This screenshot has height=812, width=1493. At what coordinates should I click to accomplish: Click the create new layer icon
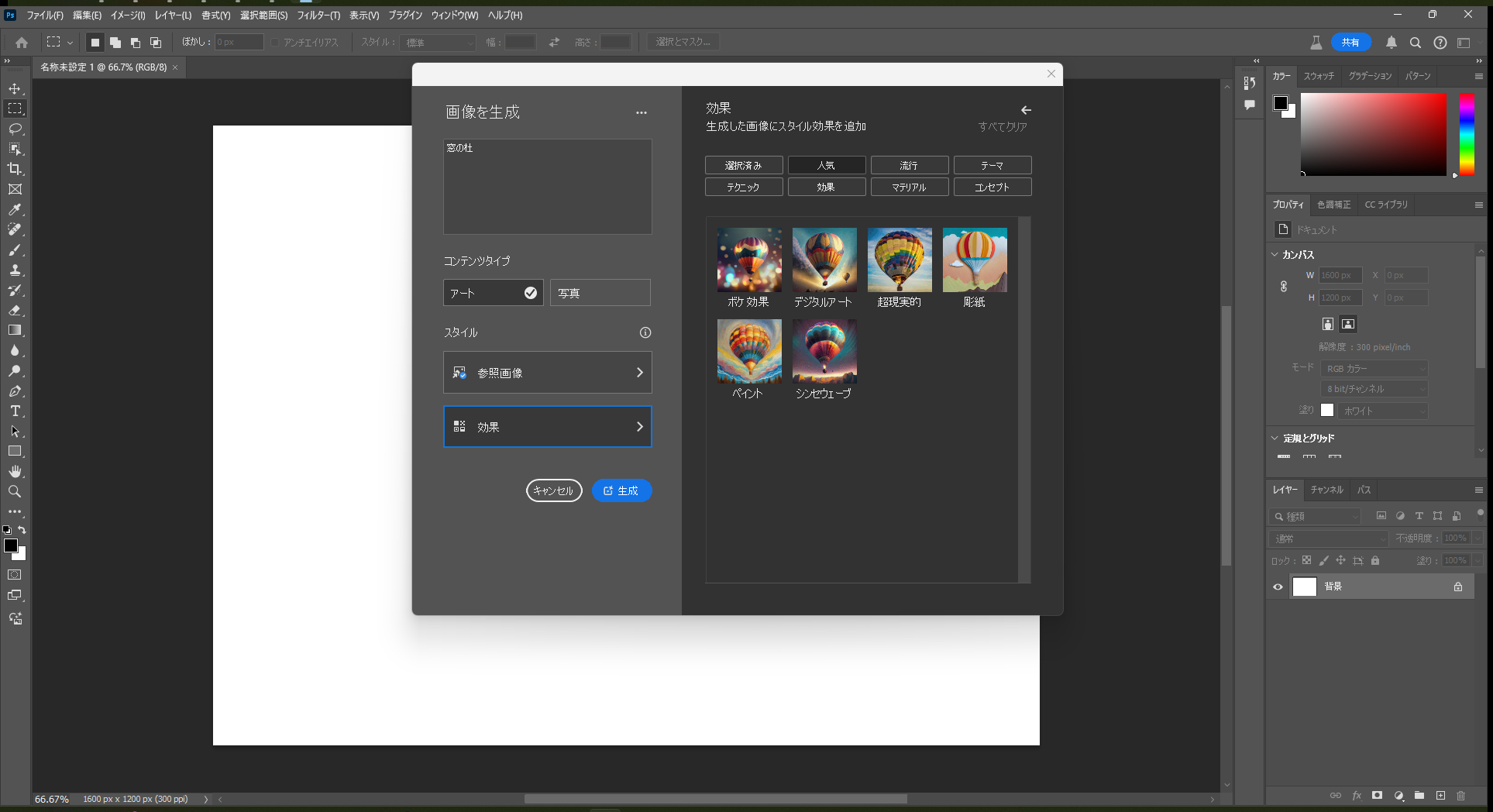[1440, 796]
